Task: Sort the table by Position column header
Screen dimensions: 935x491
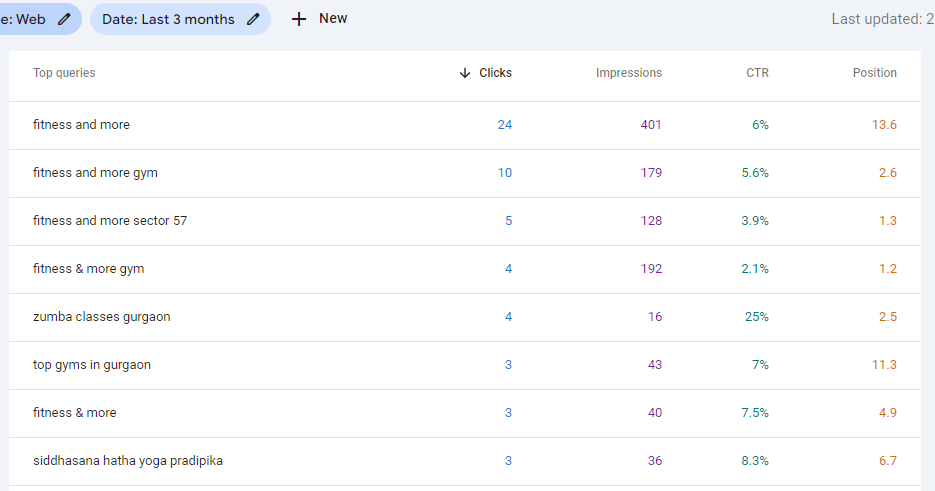Action: [x=874, y=73]
